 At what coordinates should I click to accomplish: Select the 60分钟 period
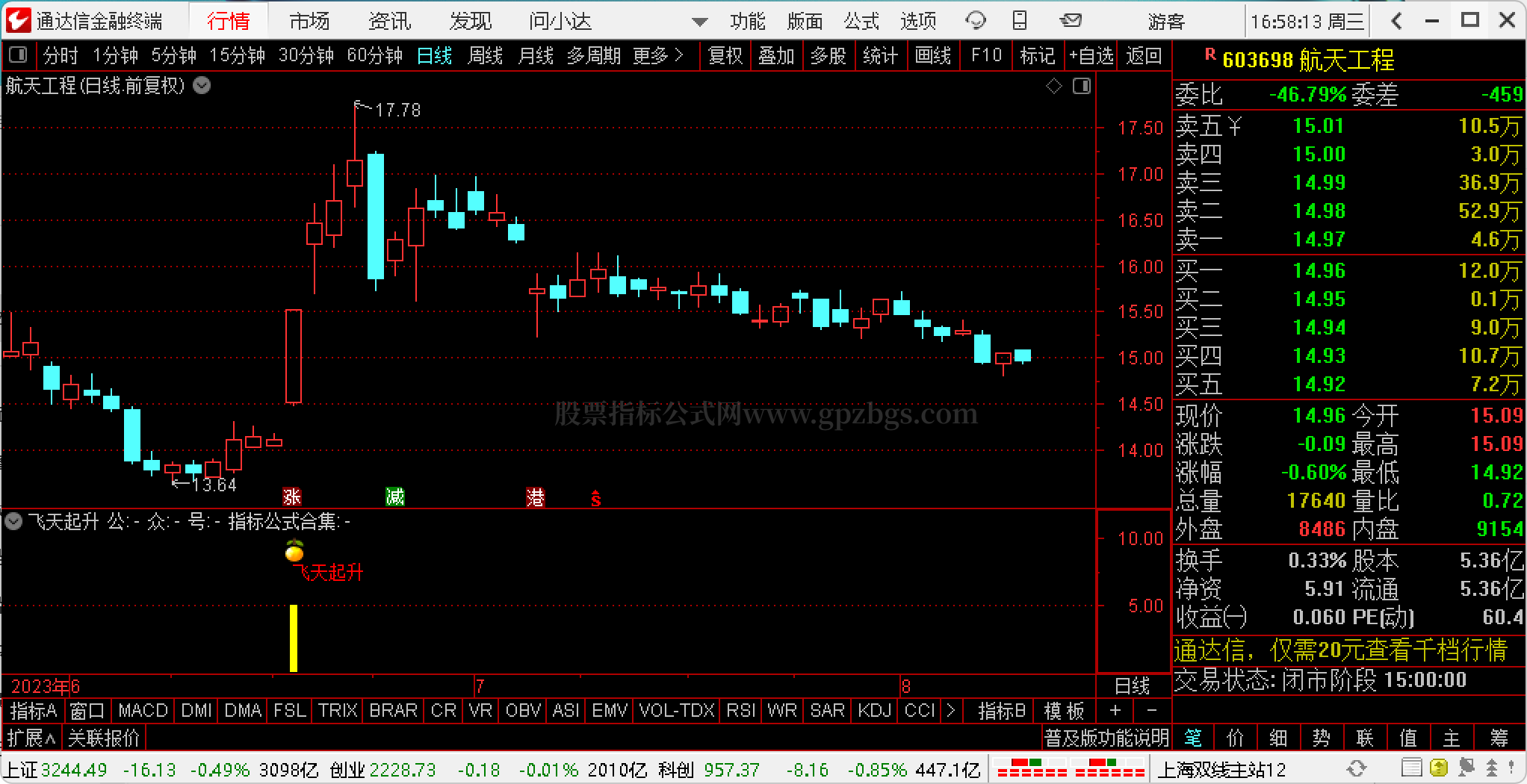coord(374,55)
